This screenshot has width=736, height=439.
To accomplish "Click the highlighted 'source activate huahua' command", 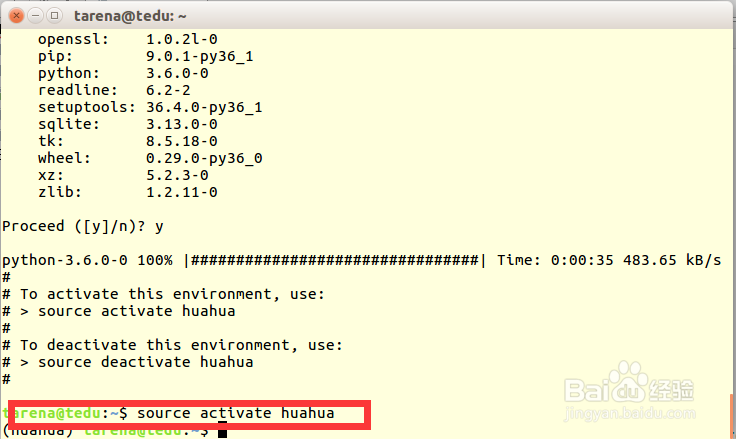I will (x=235, y=413).
